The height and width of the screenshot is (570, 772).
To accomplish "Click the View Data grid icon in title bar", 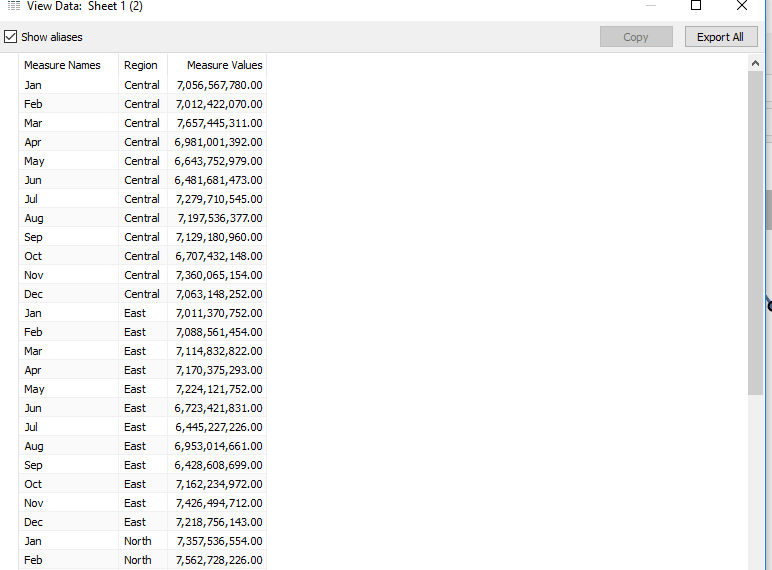I will 14,6.
